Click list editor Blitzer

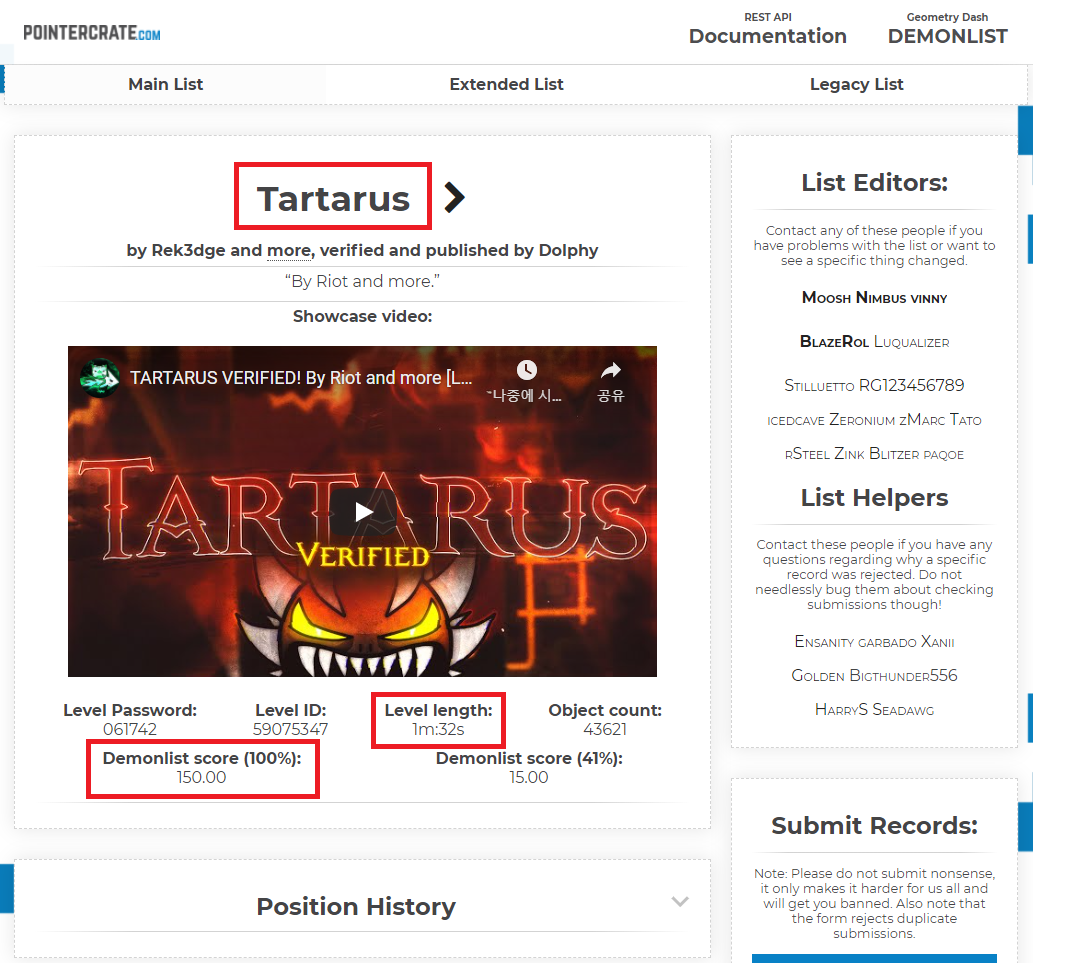click(894, 454)
